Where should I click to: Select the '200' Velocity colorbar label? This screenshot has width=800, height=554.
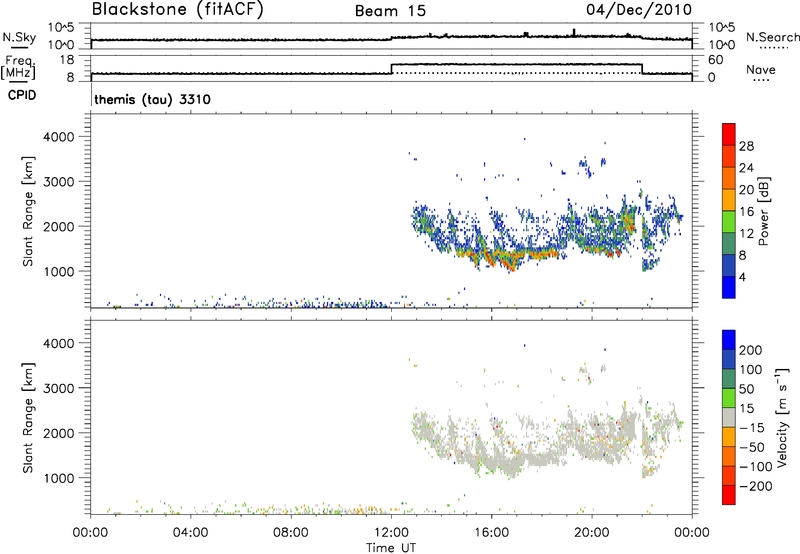751,350
